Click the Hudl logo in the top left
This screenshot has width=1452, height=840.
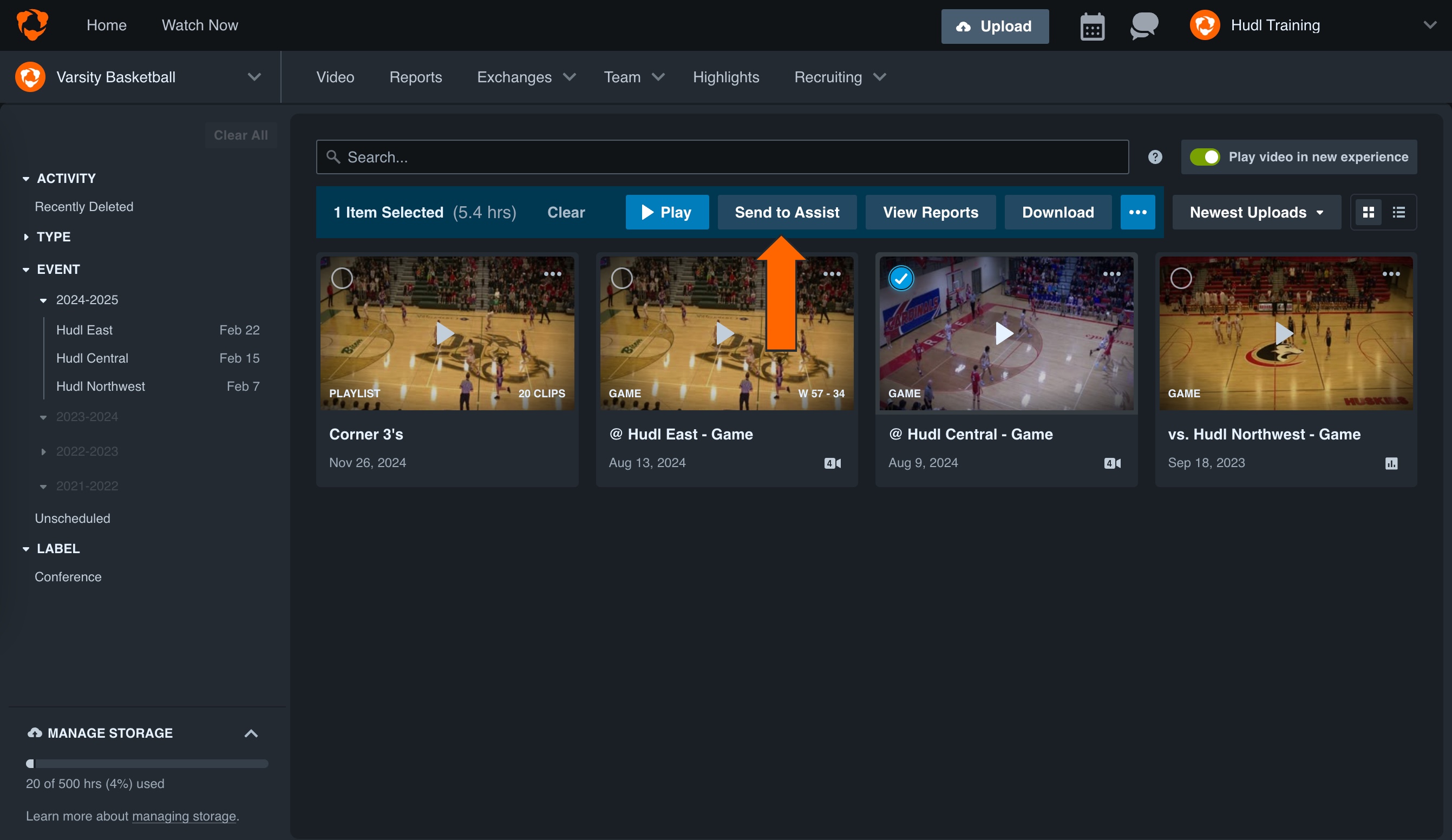pyautogui.click(x=33, y=24)
